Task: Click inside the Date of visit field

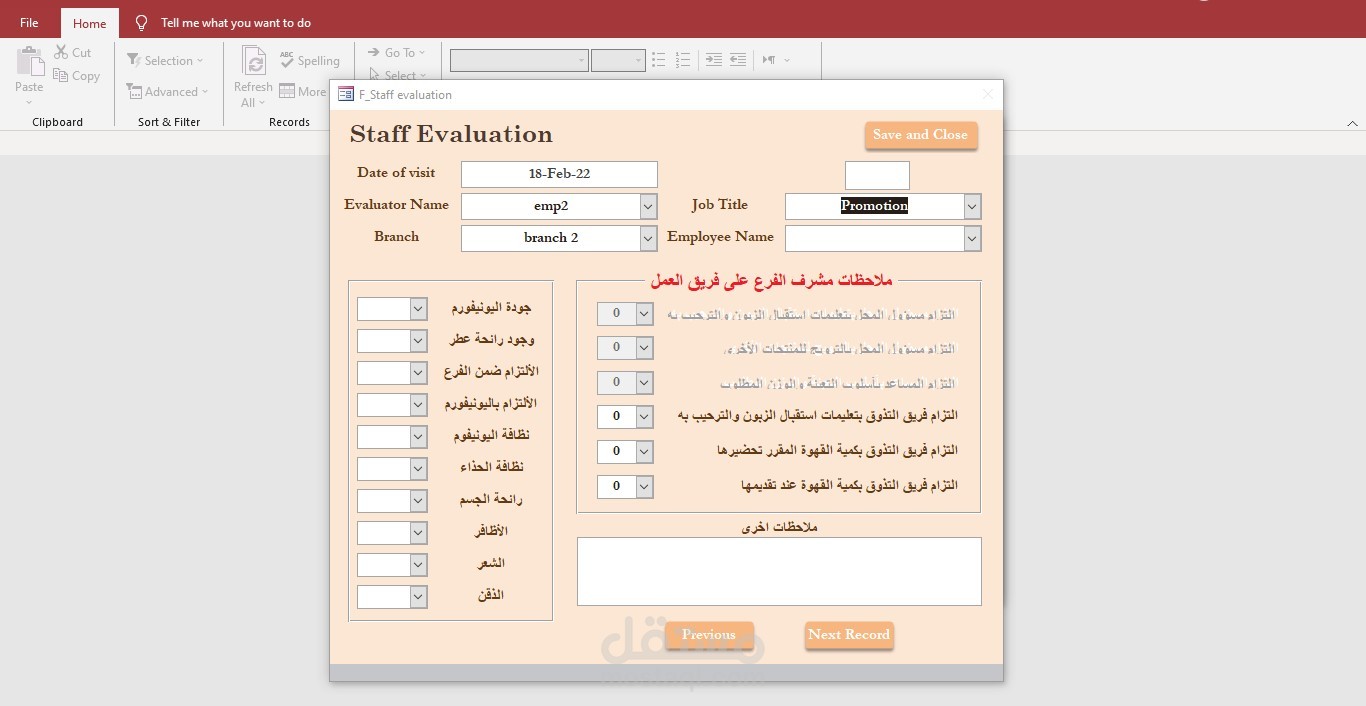Action: coord(558,173)
